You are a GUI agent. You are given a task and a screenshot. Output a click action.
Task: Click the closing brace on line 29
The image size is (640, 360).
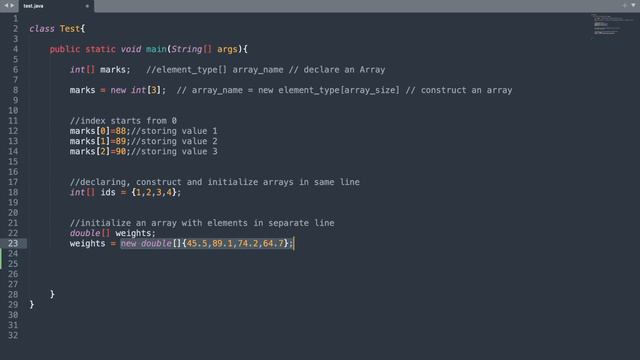coord(32,304)
